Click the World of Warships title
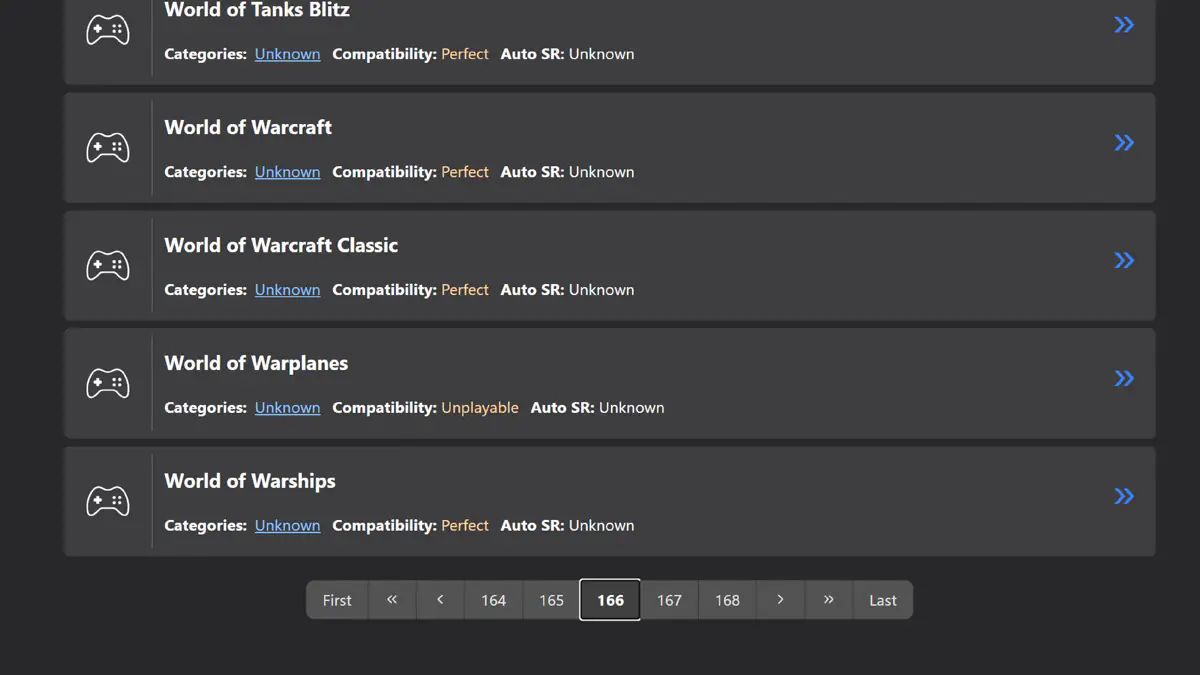1200x675 pixels. [x=250, y=481]
